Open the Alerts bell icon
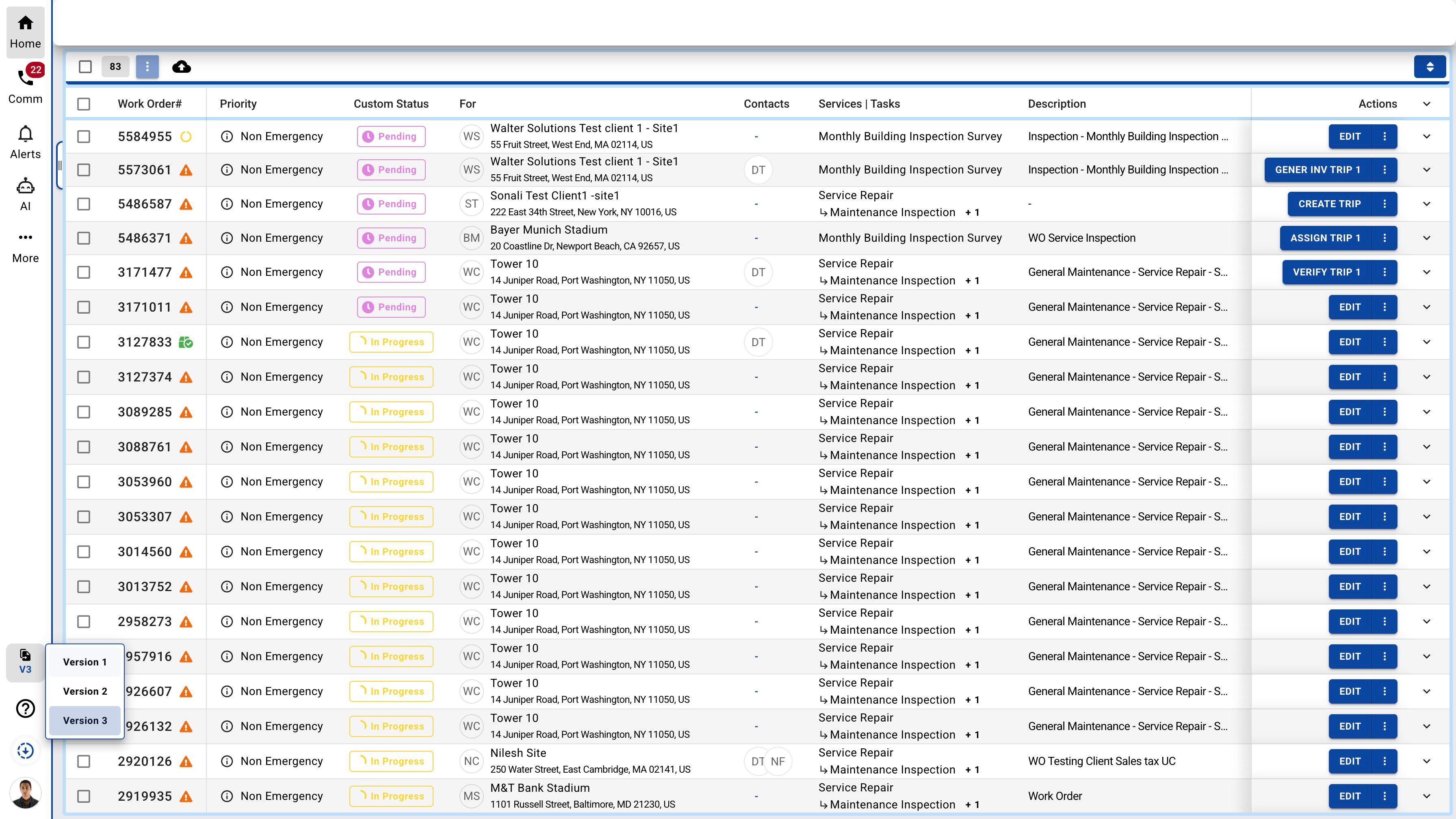The width and height of the screenshot is (1456, 819). coord(26,134)
